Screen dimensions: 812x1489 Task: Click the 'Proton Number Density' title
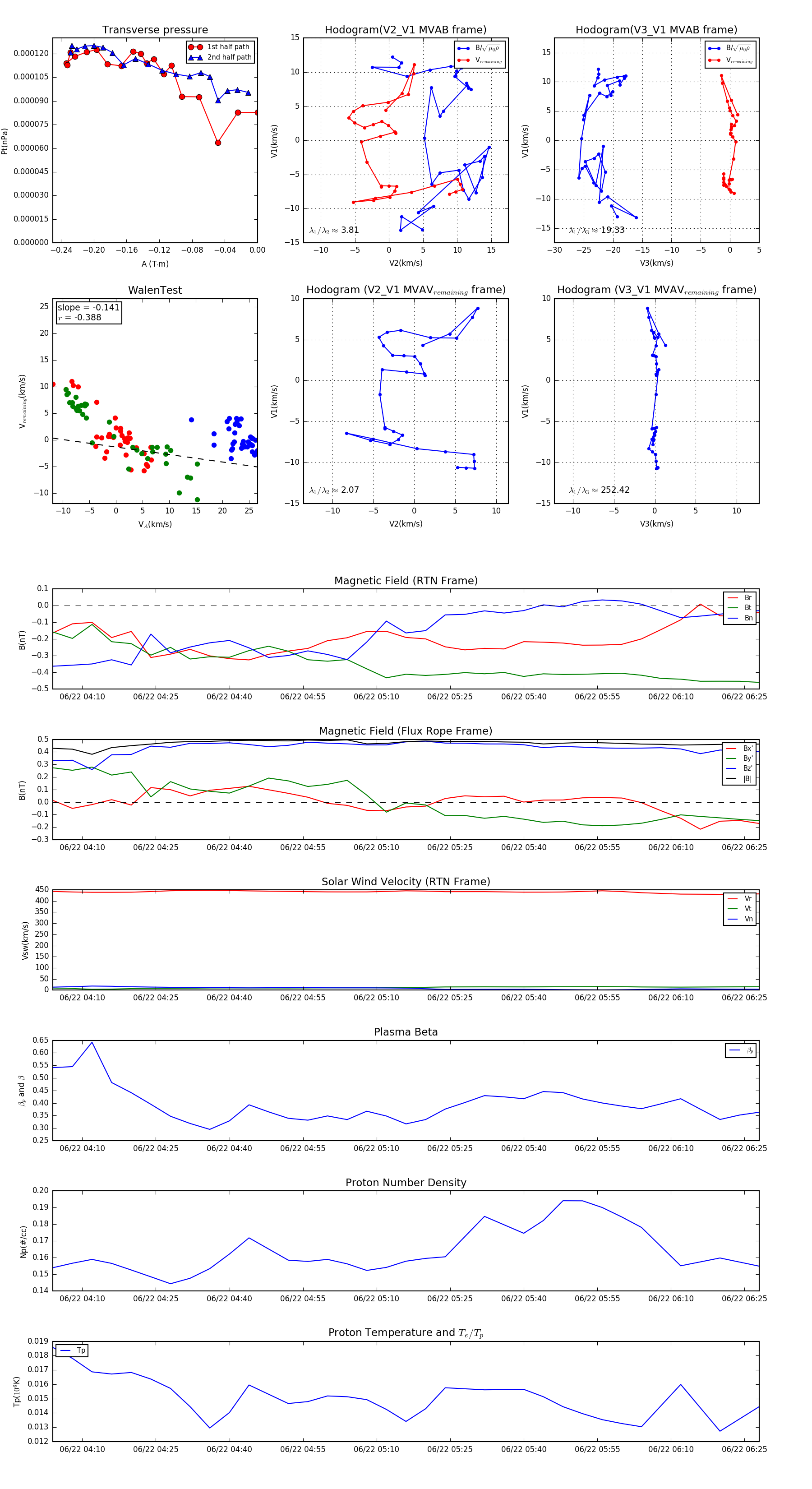[406, 1183]
